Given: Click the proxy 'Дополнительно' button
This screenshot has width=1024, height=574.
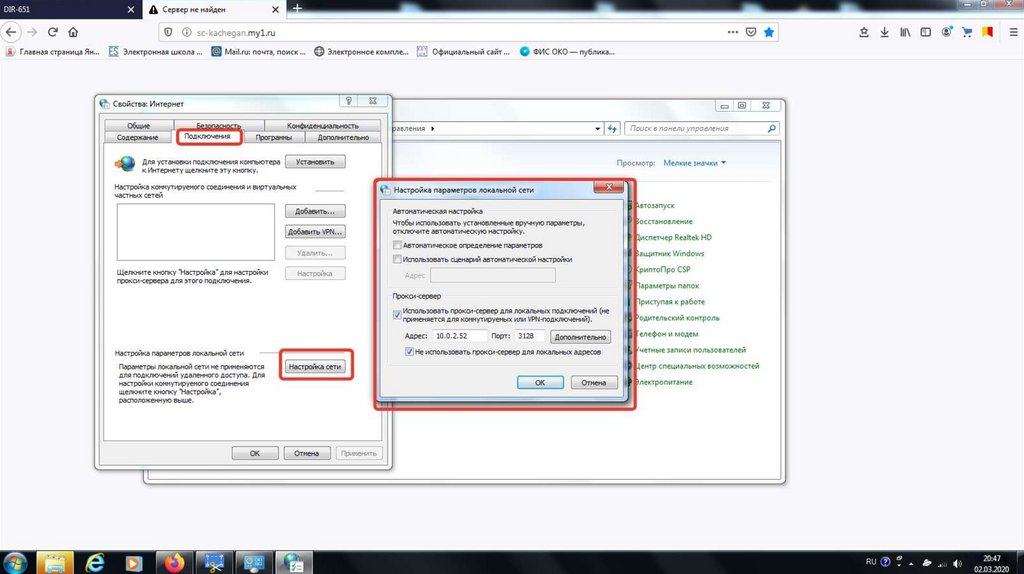Looking at the screenshot, I should [577, 337].
